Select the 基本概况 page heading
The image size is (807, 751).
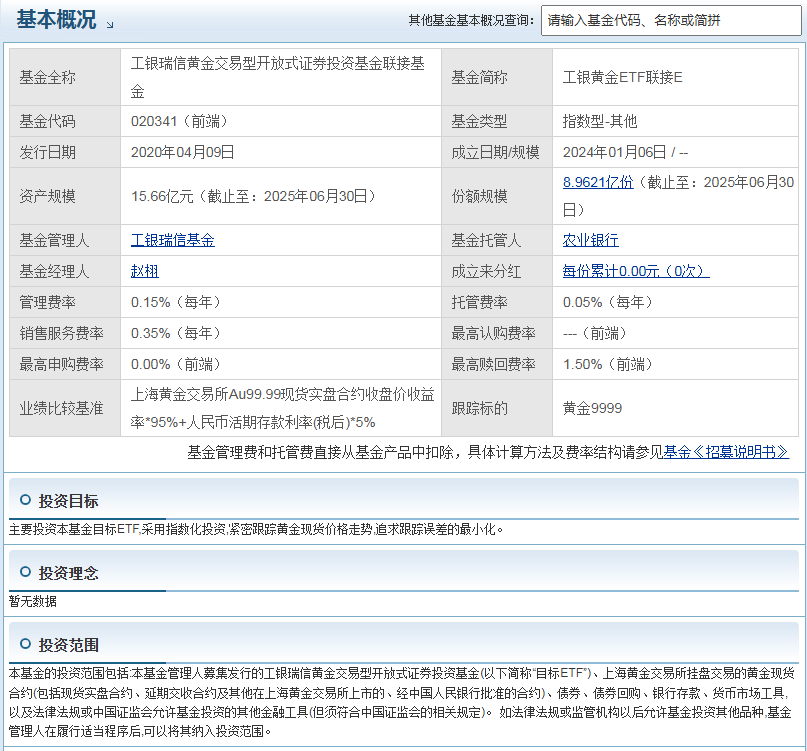pyautogui.click(x=56, y=20)
